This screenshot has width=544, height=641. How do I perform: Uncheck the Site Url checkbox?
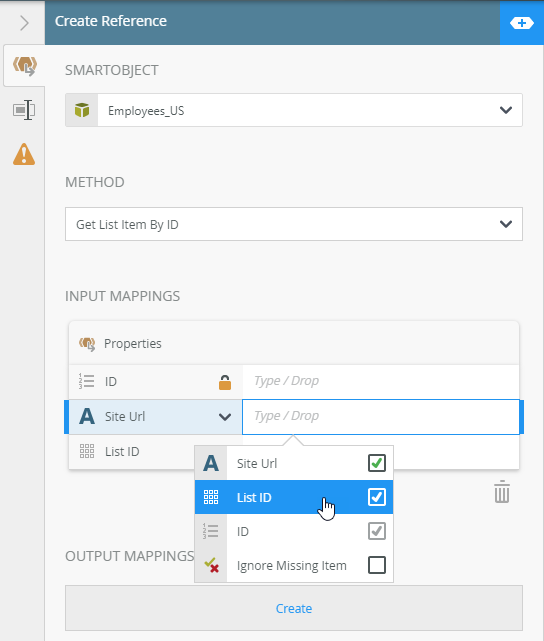(x=376, y=463)
